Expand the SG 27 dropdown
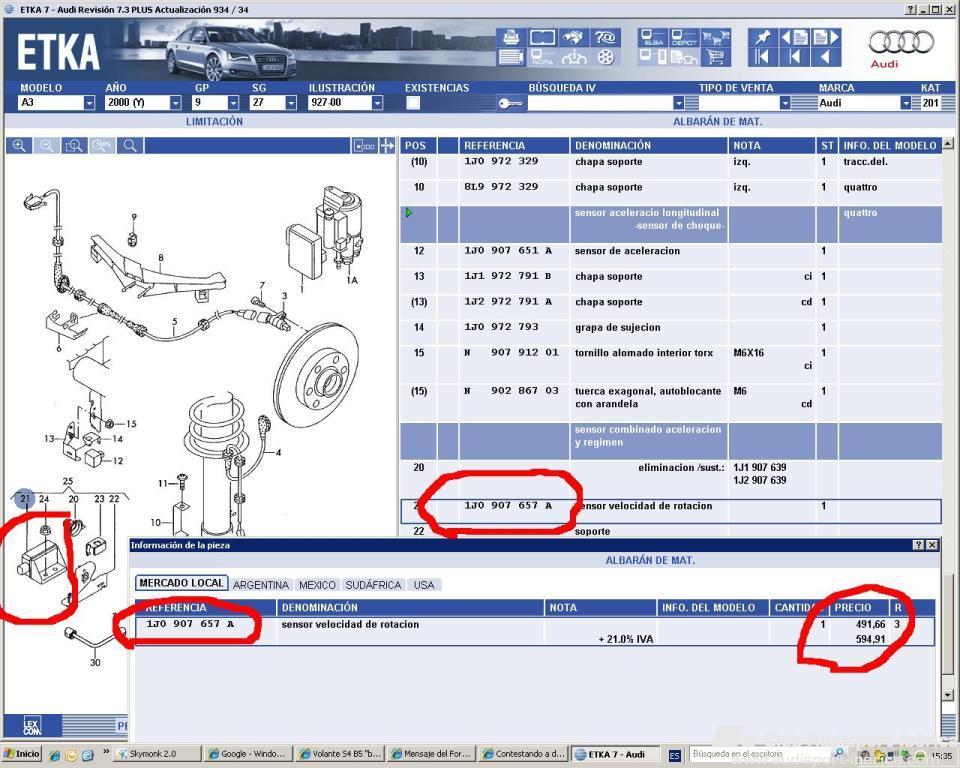Screen dimensions: 960x768 (x=291, y=103)
